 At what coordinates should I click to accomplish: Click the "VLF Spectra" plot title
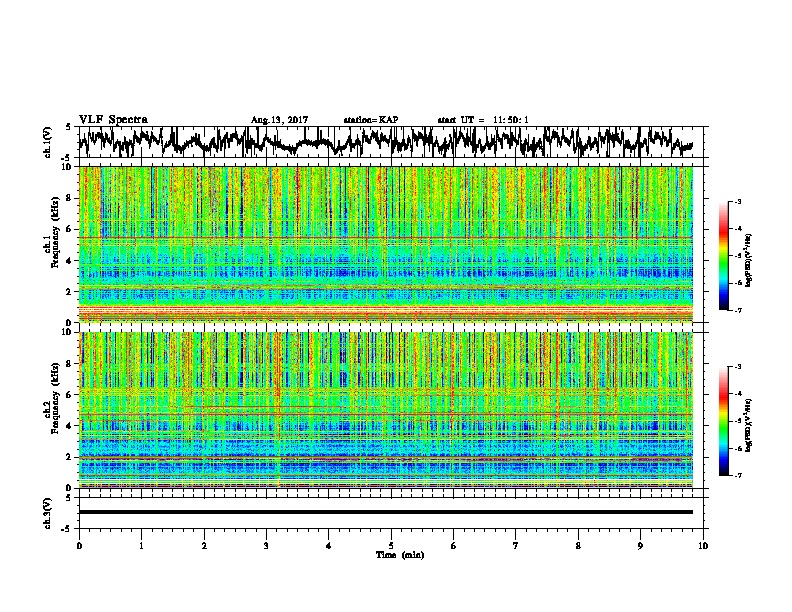pos(113,120)
